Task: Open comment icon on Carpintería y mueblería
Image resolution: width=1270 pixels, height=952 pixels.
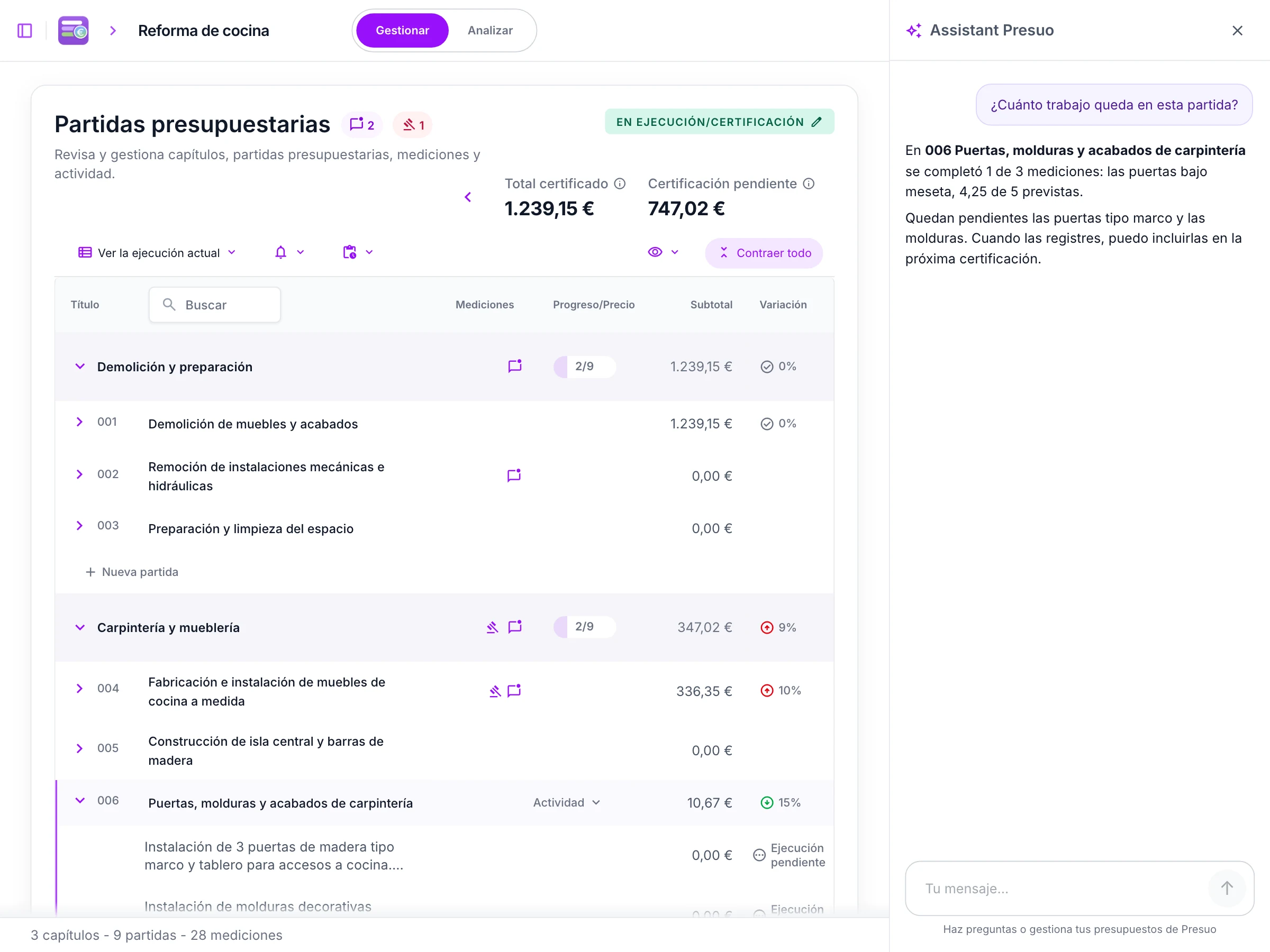Action: click(515, 627)
